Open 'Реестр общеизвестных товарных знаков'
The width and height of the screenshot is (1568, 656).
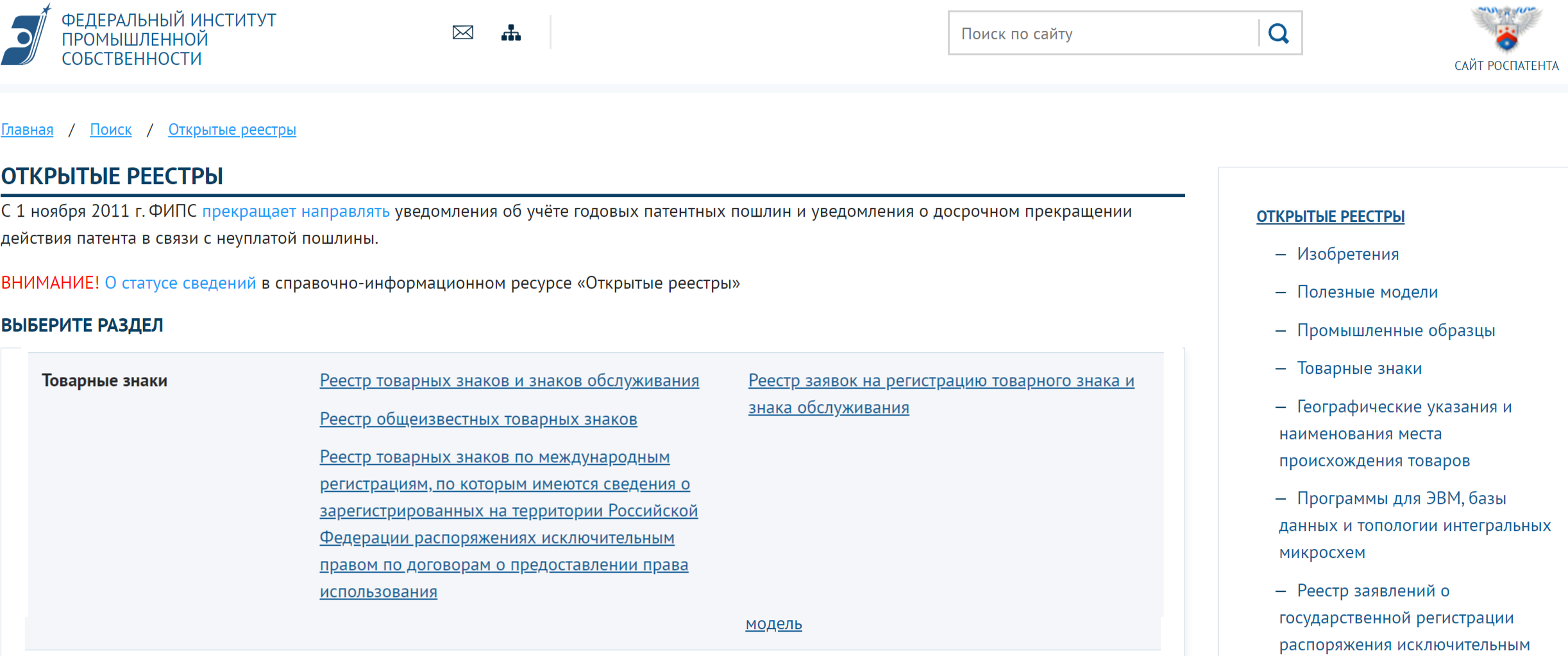[x=478, y=419]
